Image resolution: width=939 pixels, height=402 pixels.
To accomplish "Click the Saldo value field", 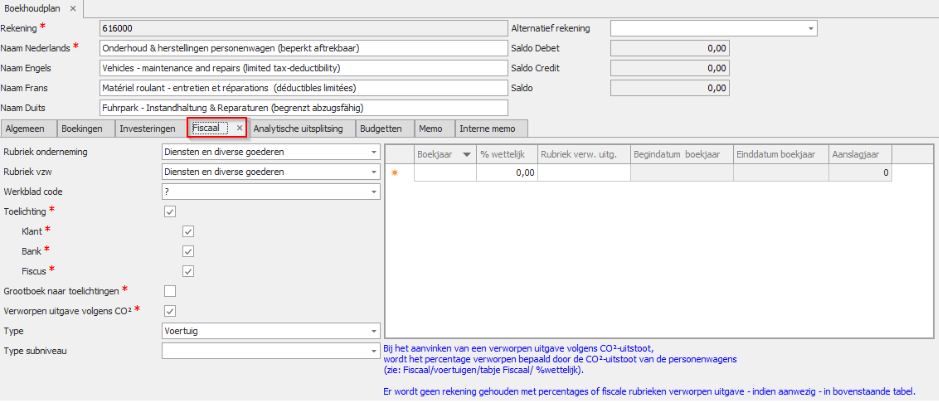I will click(x=670, y=87).
